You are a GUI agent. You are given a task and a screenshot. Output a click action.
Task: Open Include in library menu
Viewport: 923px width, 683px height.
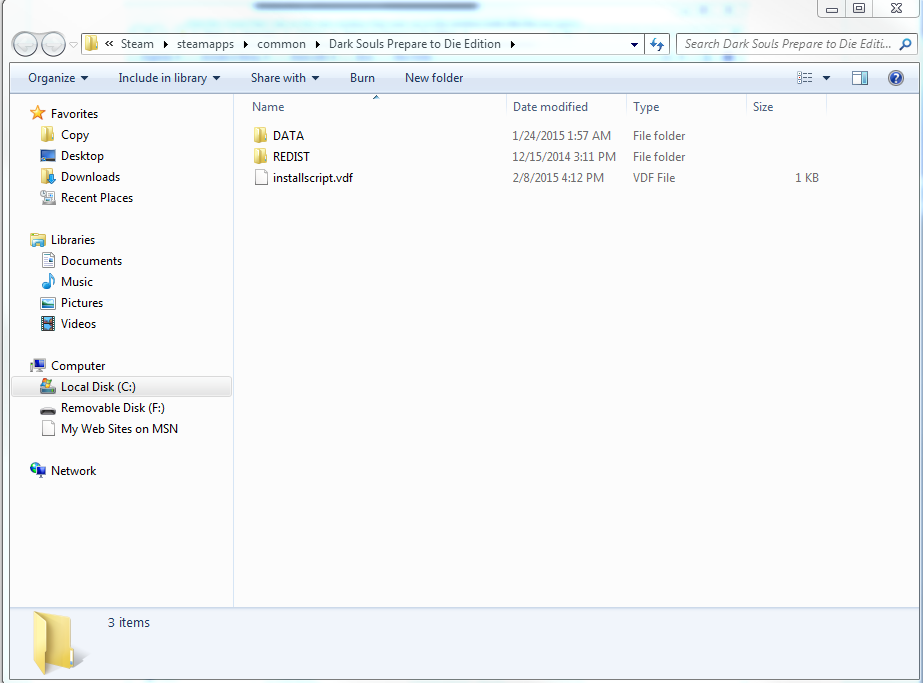tap(169, 78)
